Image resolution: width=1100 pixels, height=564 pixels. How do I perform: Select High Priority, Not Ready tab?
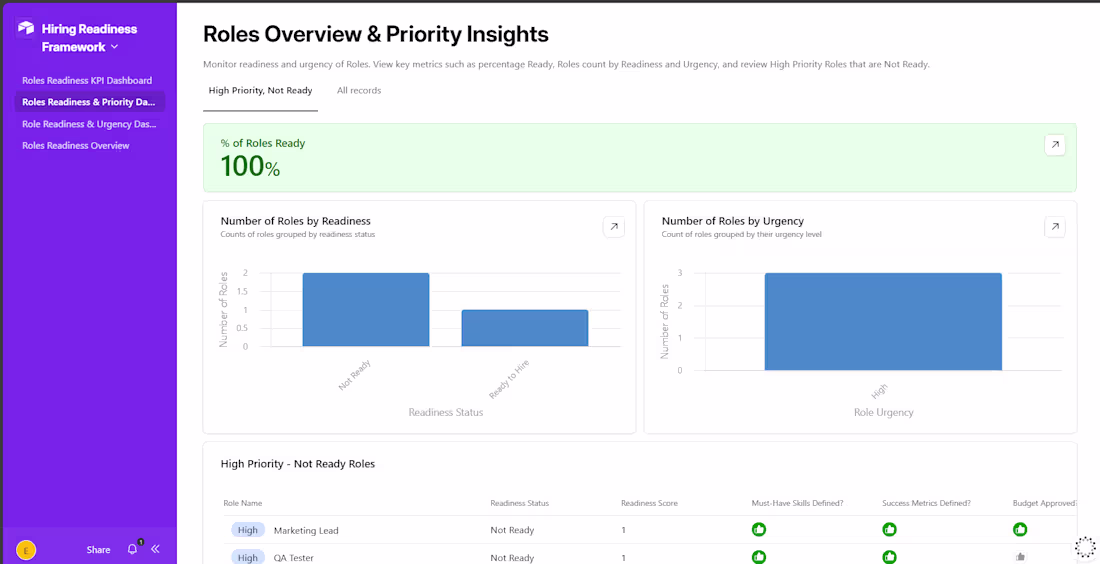tap(260, 91)
